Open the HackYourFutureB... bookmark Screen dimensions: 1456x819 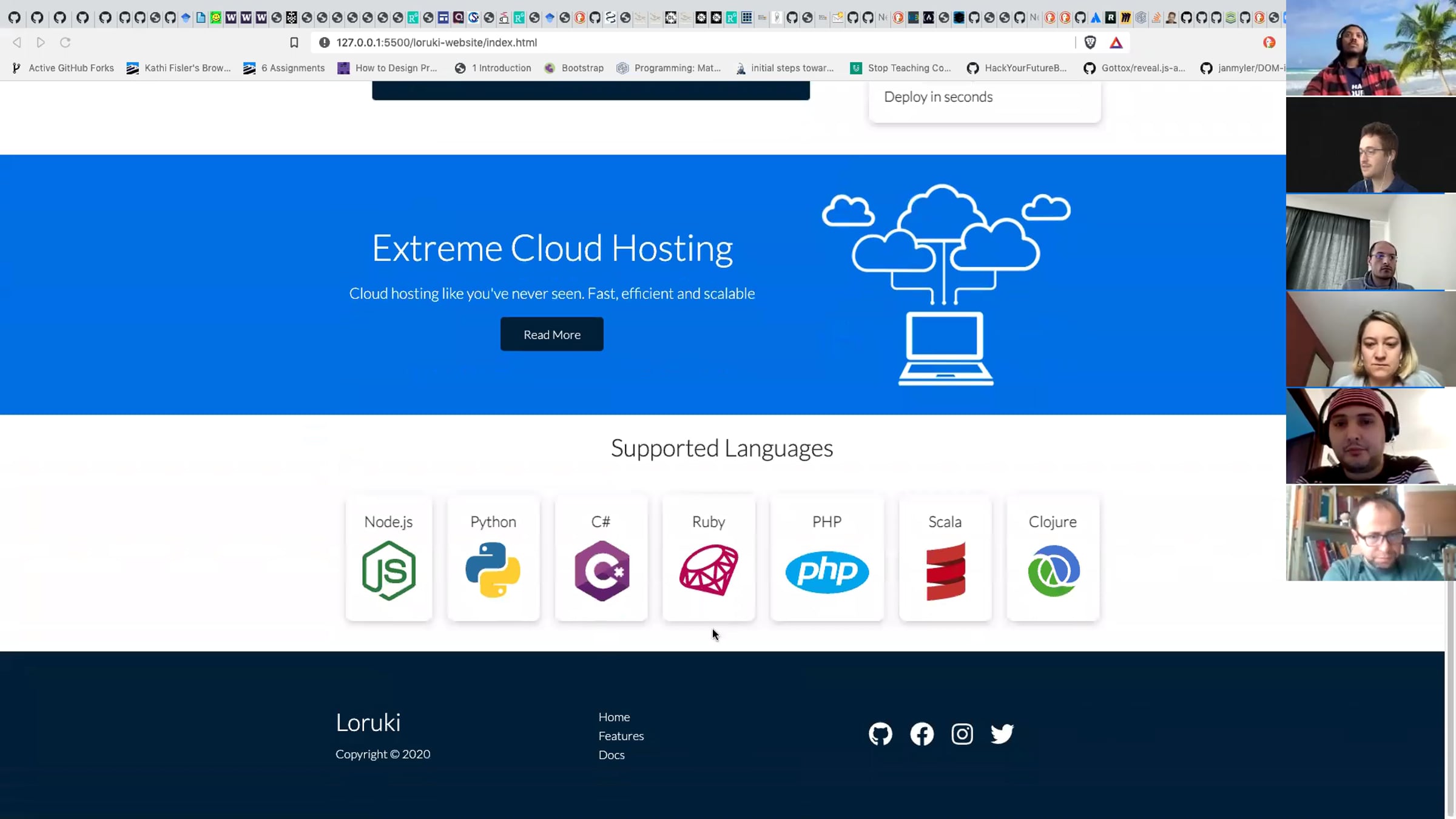click(1017, 68)
